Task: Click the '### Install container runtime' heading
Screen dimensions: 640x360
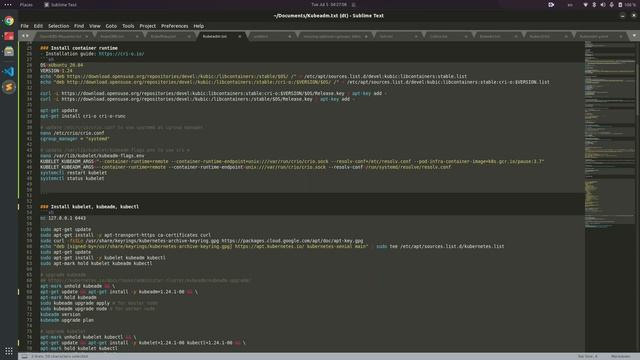Action: click(x=79, y=48)
